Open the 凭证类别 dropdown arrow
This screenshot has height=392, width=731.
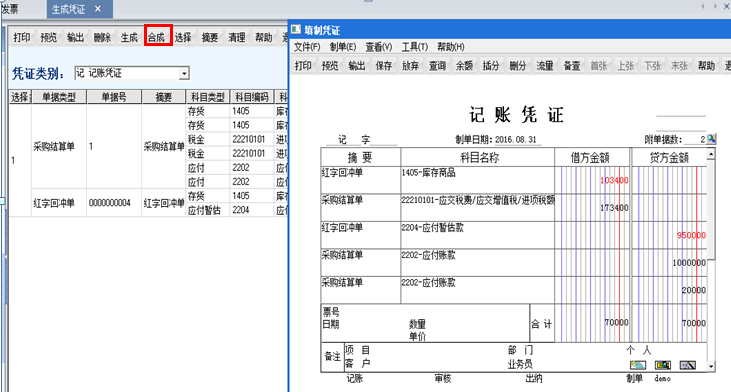[x=184, y=74]
